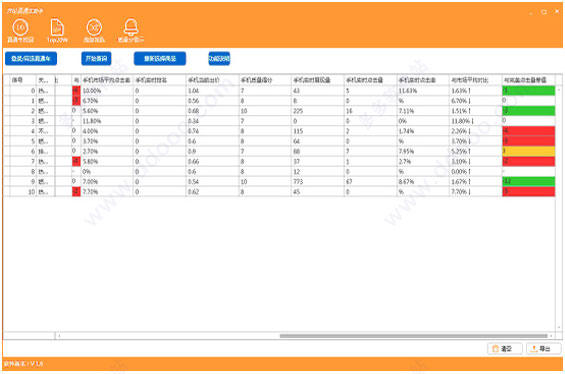This screenshot has height=374, width=565.
Task: Click the left arrow of horizontal scrollbar
Action: (59, 336)
